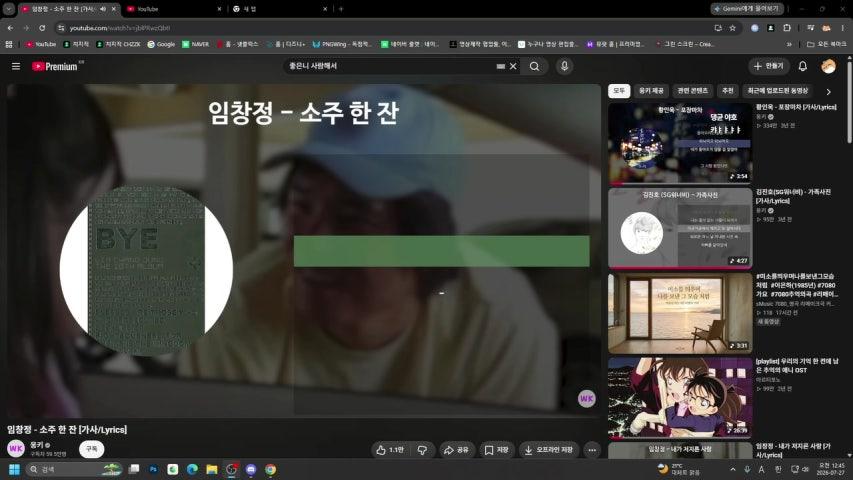Clear the search box with the X
853x480 pixels.
(x=513, y=66)
